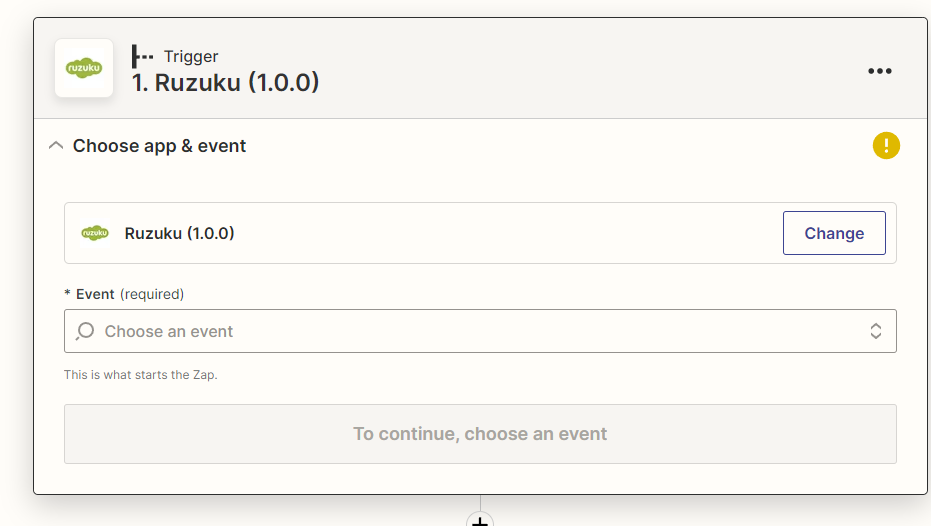Click the Trigger step icon
931x526 pixels.
142,57
